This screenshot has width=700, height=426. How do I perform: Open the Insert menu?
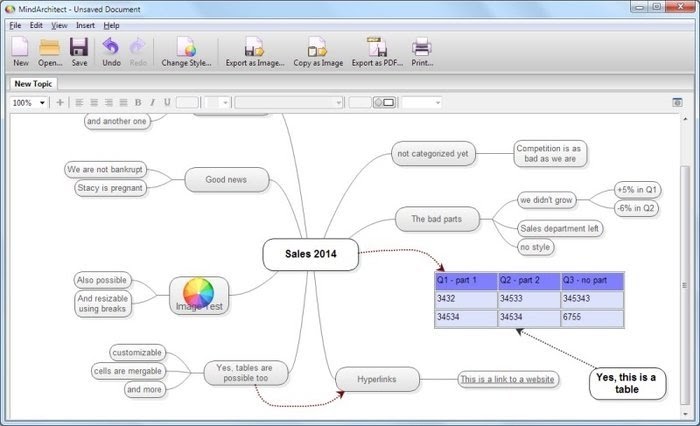pyautogui.click(x=85, y=25)
